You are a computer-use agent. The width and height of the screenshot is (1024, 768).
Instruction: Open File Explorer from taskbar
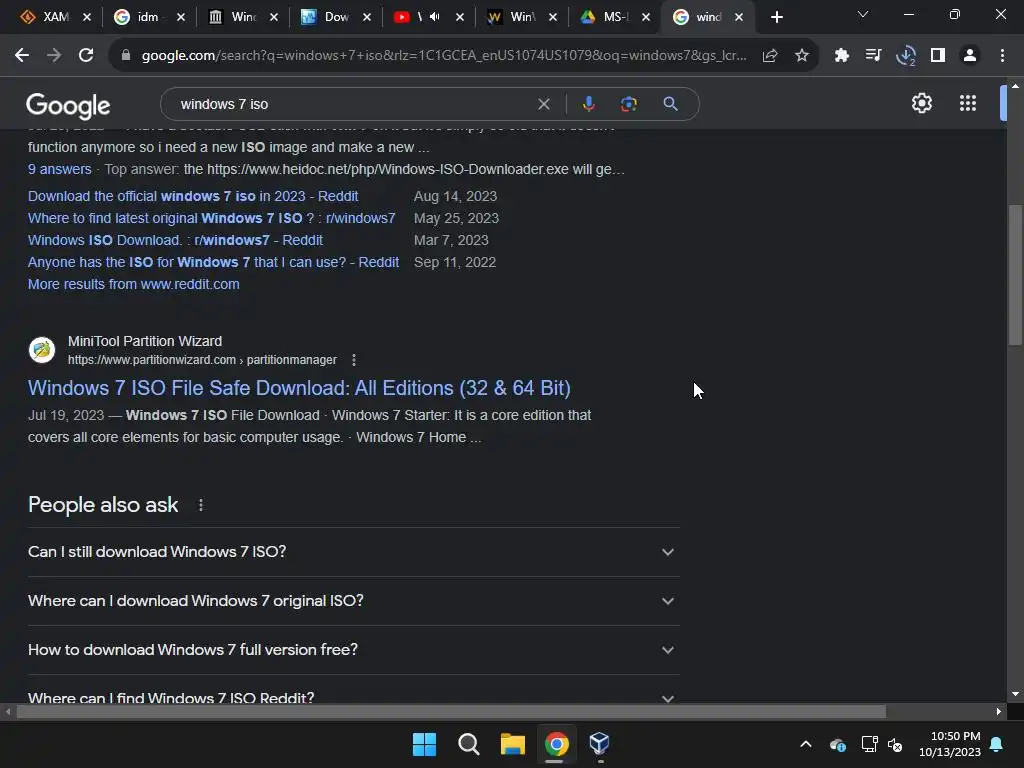[x=513, y=744]
